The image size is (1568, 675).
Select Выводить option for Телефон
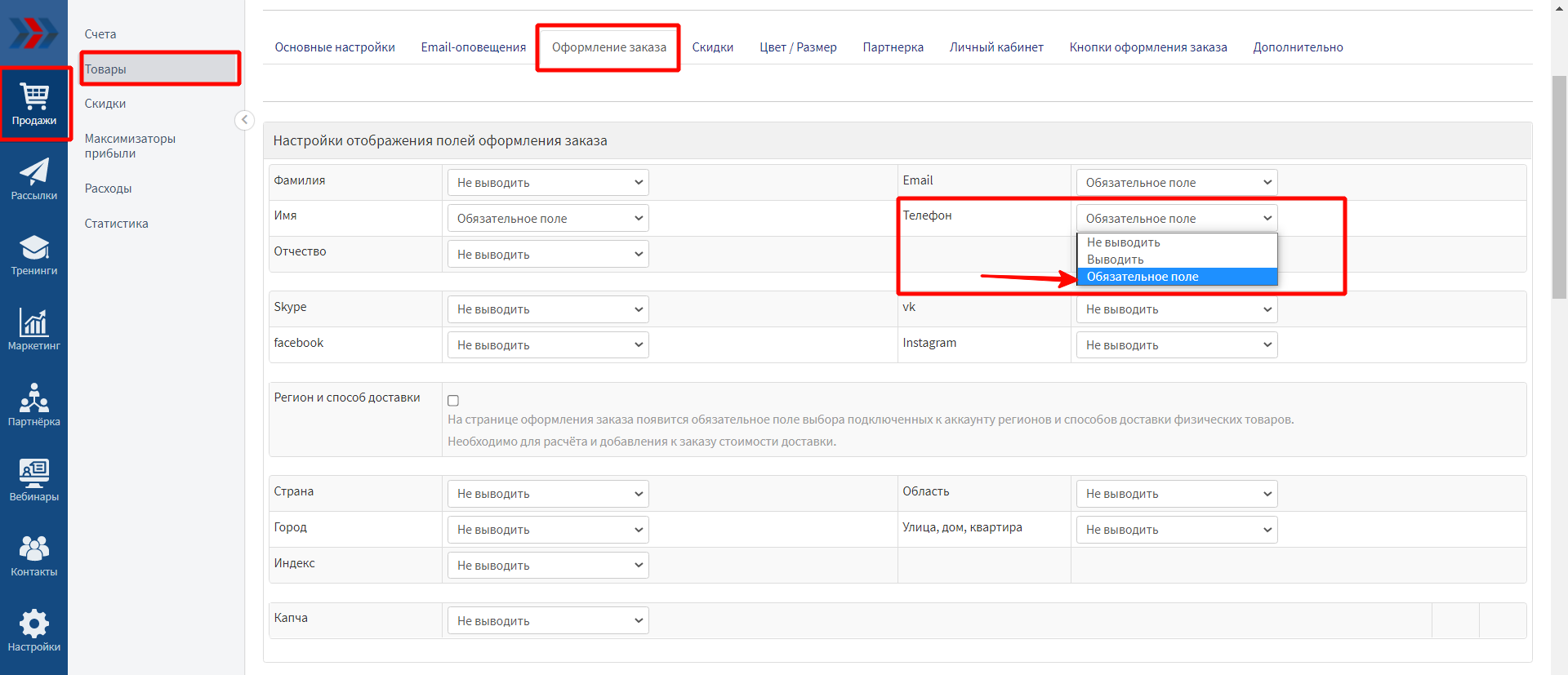tap(1176, 260)
